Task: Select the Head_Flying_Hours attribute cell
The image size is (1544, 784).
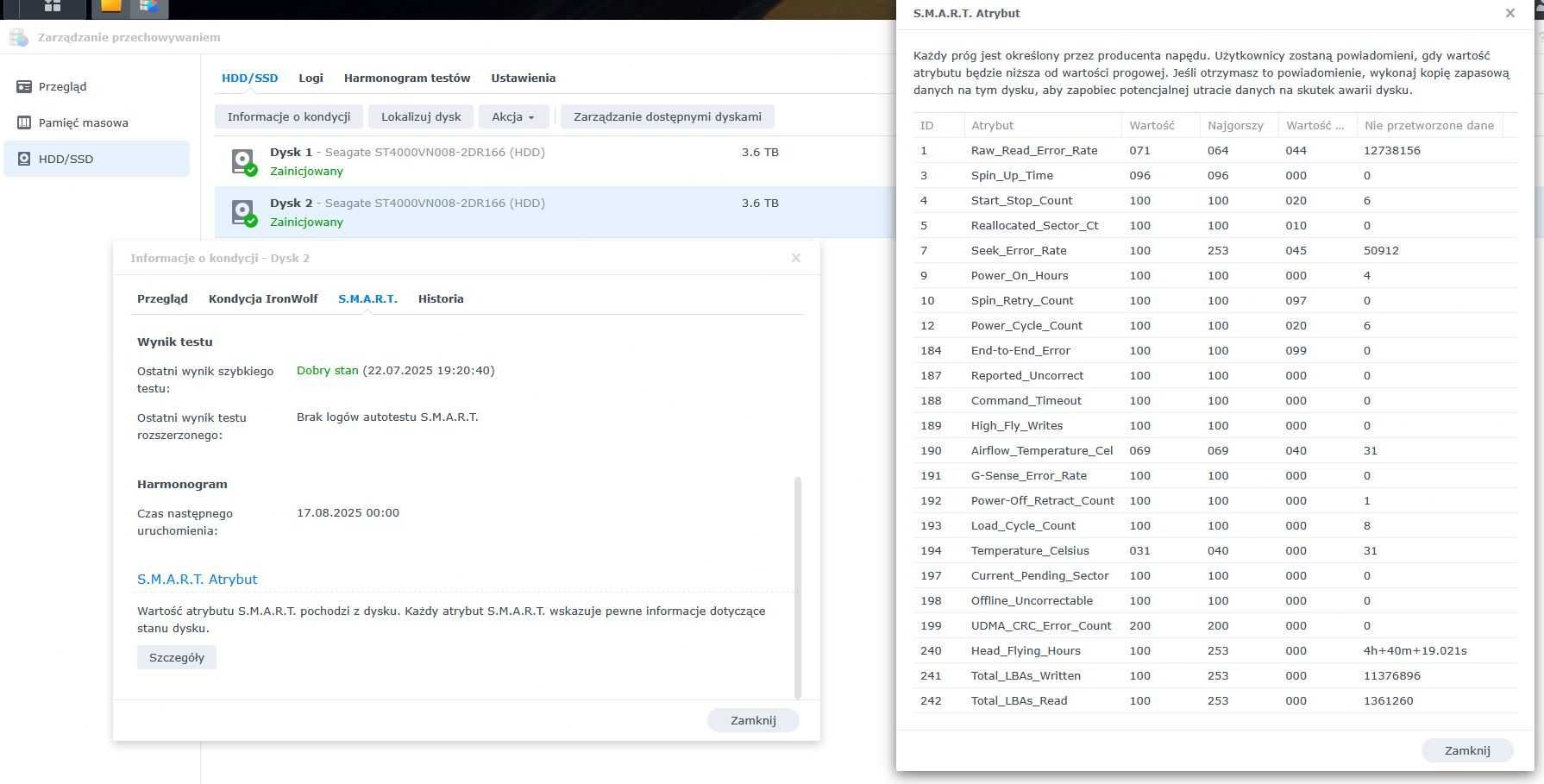Action: point(1026,650)
